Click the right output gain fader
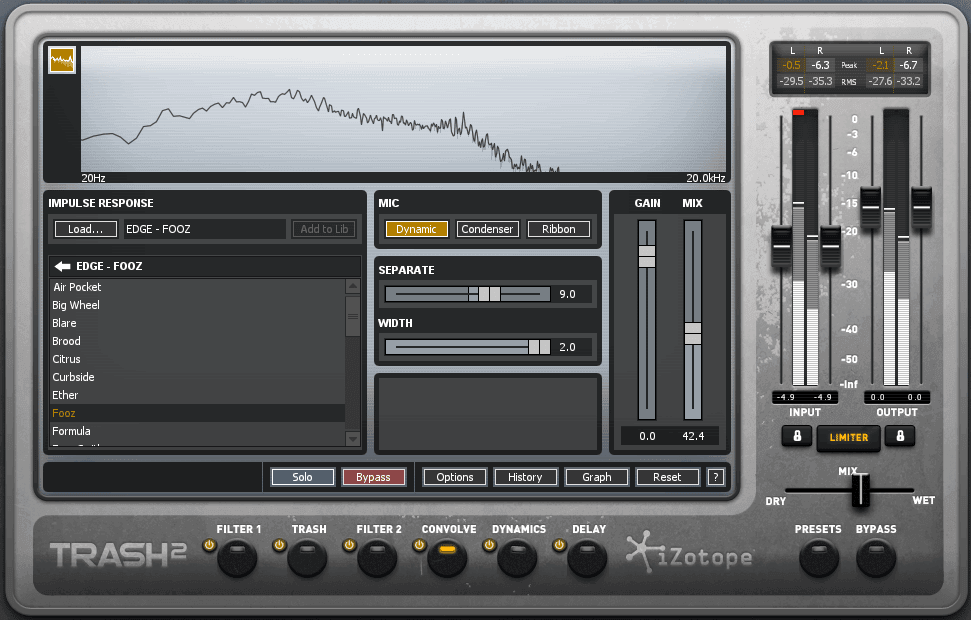This screenshot has width=971, height=620. [921, 207]
